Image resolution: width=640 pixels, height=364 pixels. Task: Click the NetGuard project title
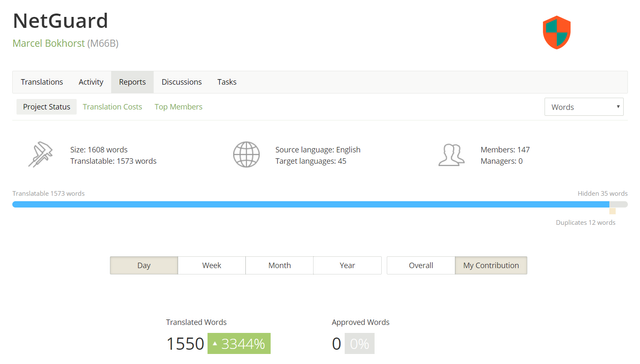coord(60,21)
